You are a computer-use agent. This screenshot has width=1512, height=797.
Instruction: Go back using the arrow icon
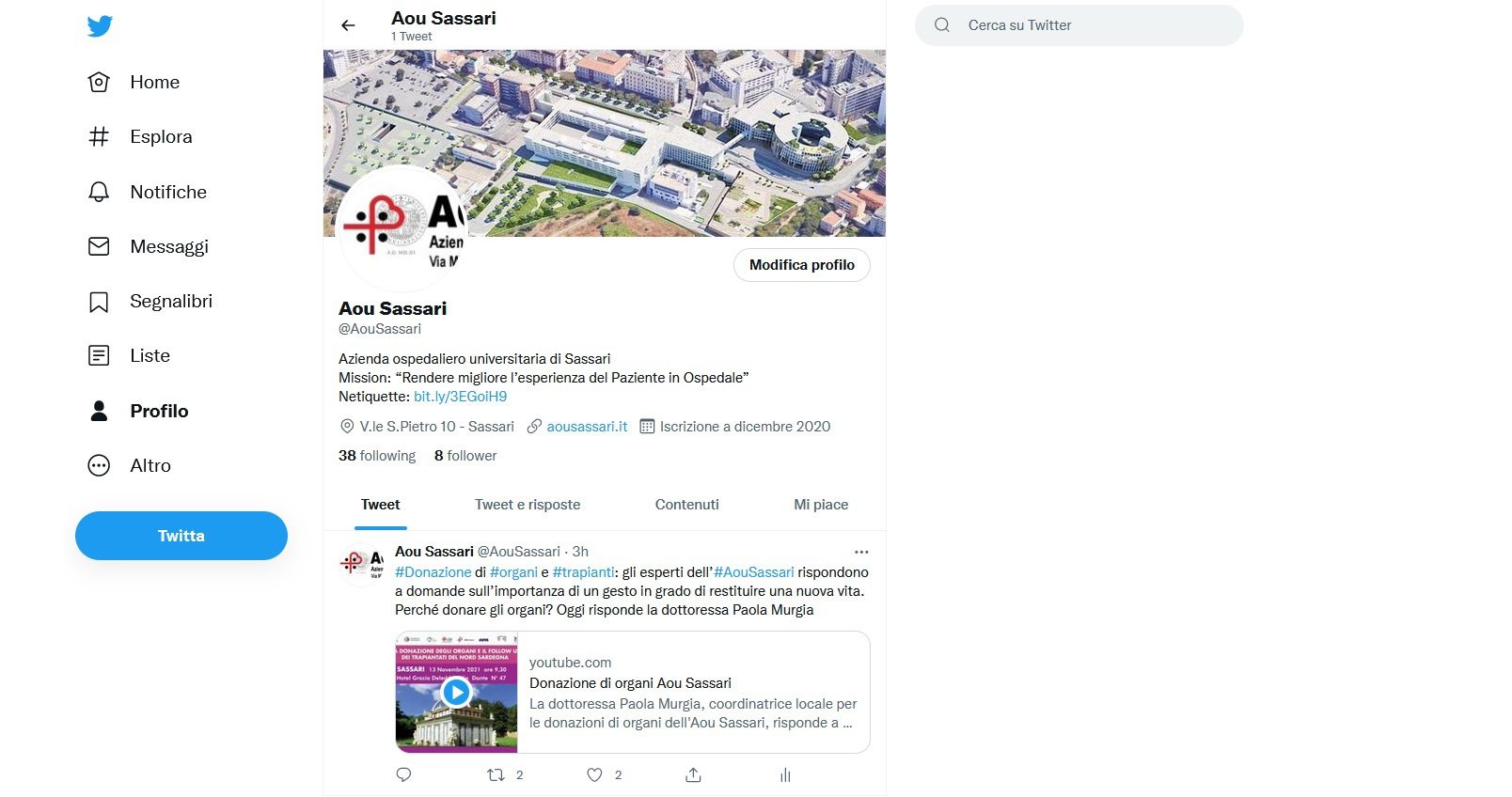(x=348, y=25)
